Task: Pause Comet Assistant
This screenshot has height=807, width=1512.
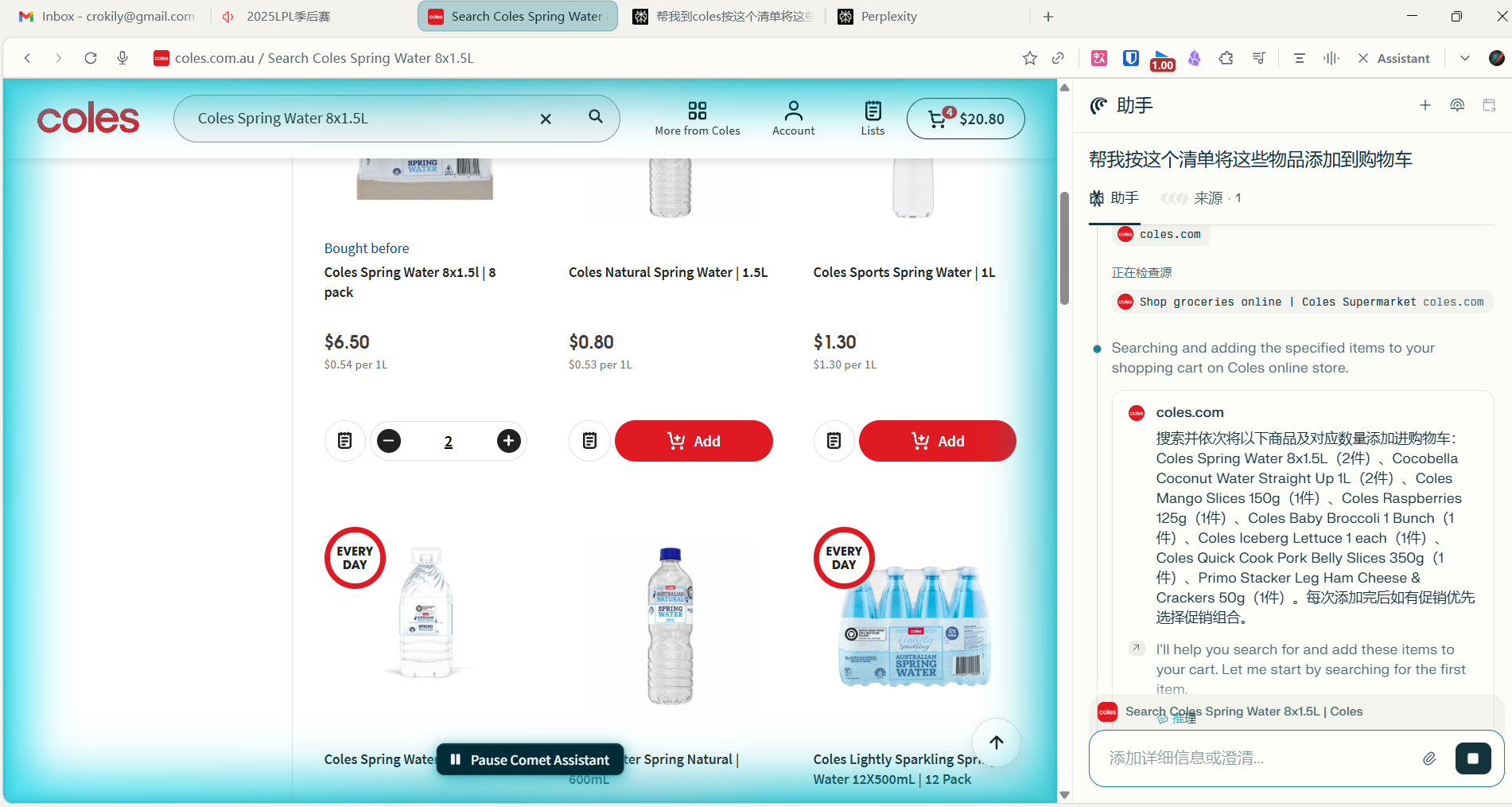Action: (531, 759)
